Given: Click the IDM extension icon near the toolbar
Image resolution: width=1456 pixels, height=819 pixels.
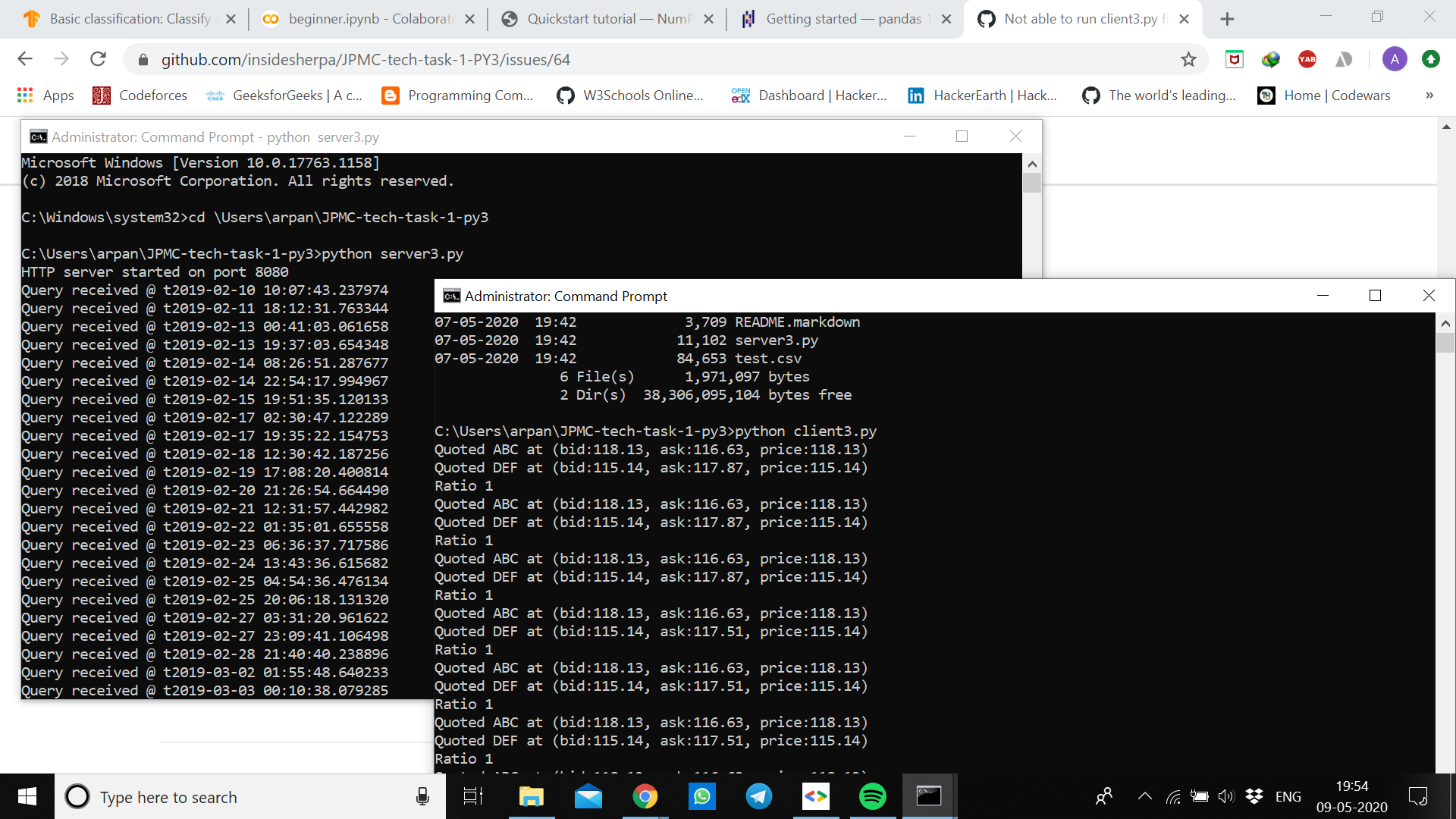Looking at the screenshot, I should pyautogui.click(x=1271, y=59).
